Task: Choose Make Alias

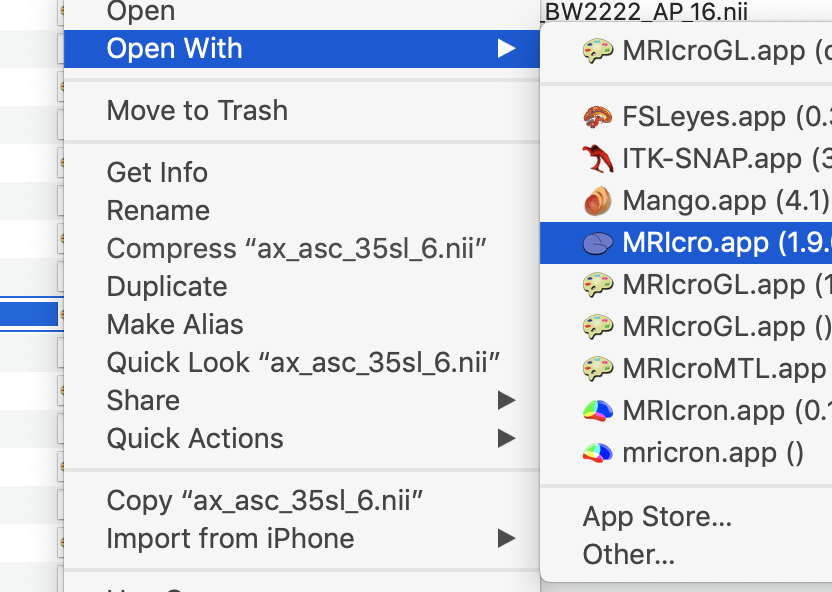Action: pos(175,325)
